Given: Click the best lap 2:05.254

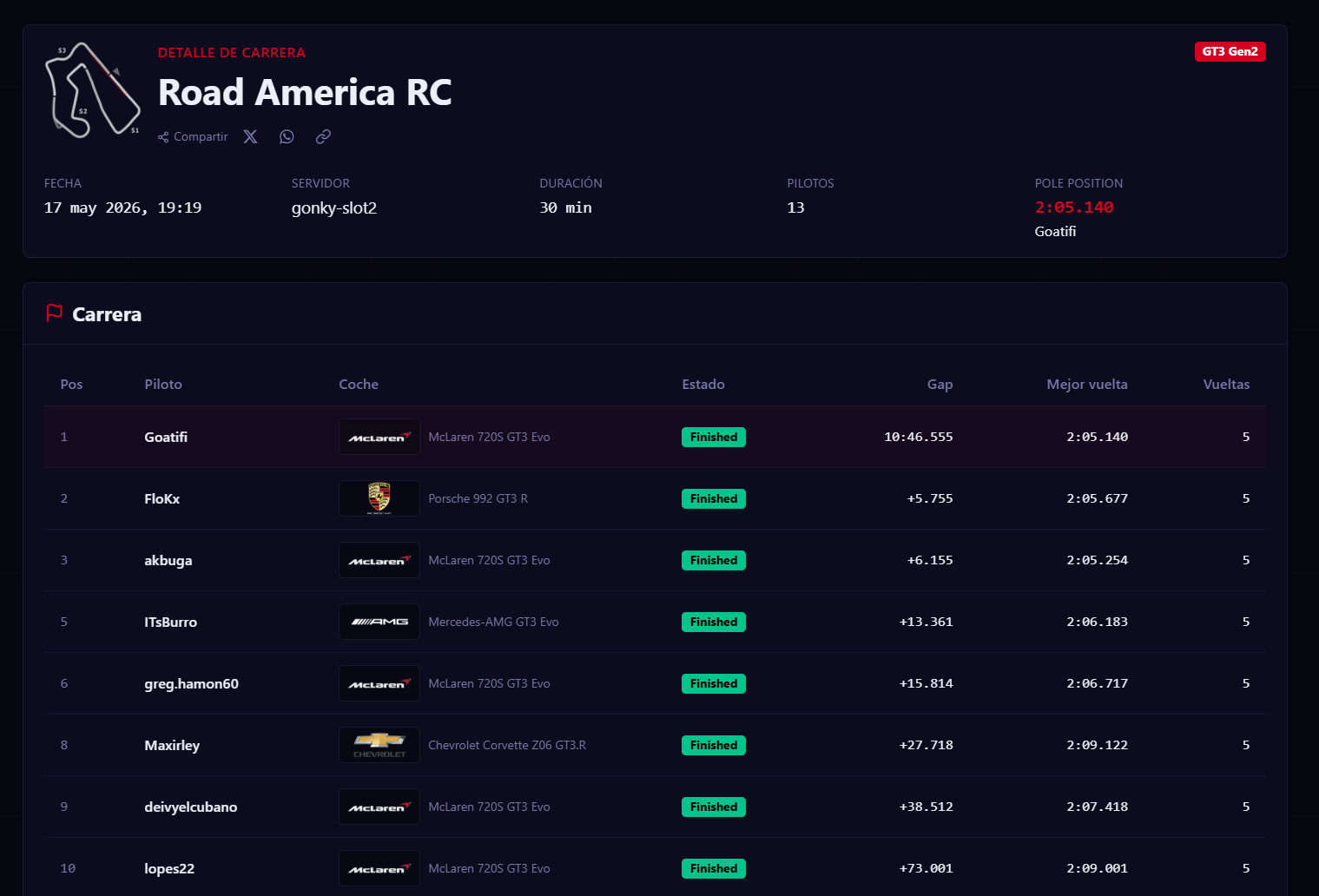Looking at the screenshot, I should point(1098,560).
